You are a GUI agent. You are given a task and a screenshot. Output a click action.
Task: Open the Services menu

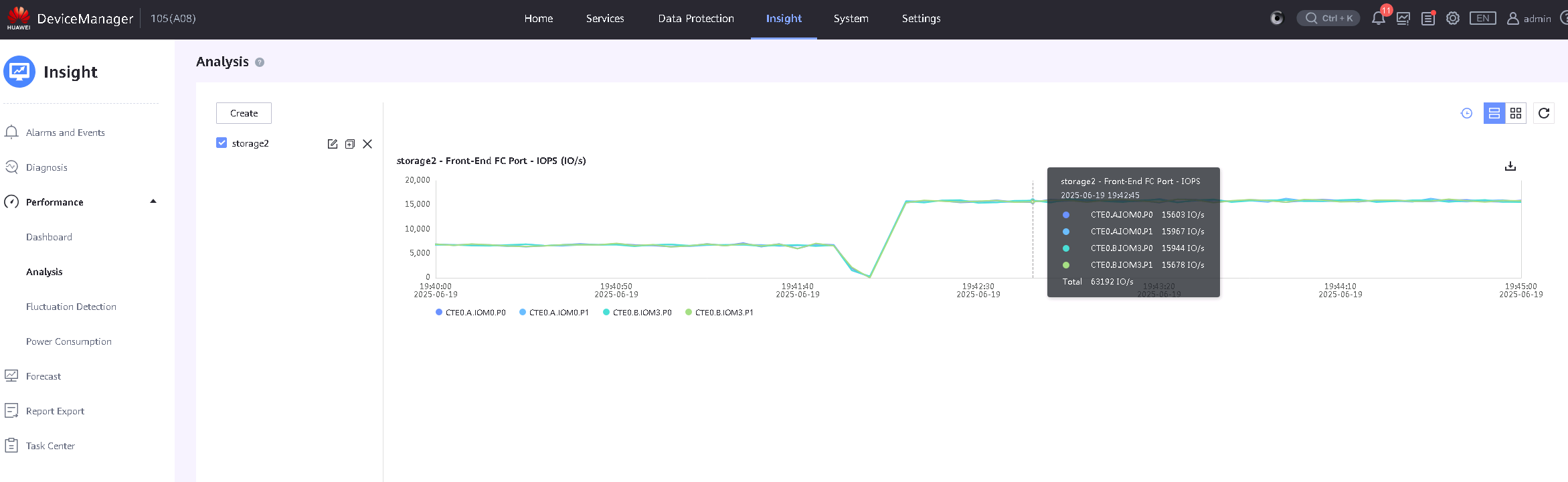pos(605,19)
